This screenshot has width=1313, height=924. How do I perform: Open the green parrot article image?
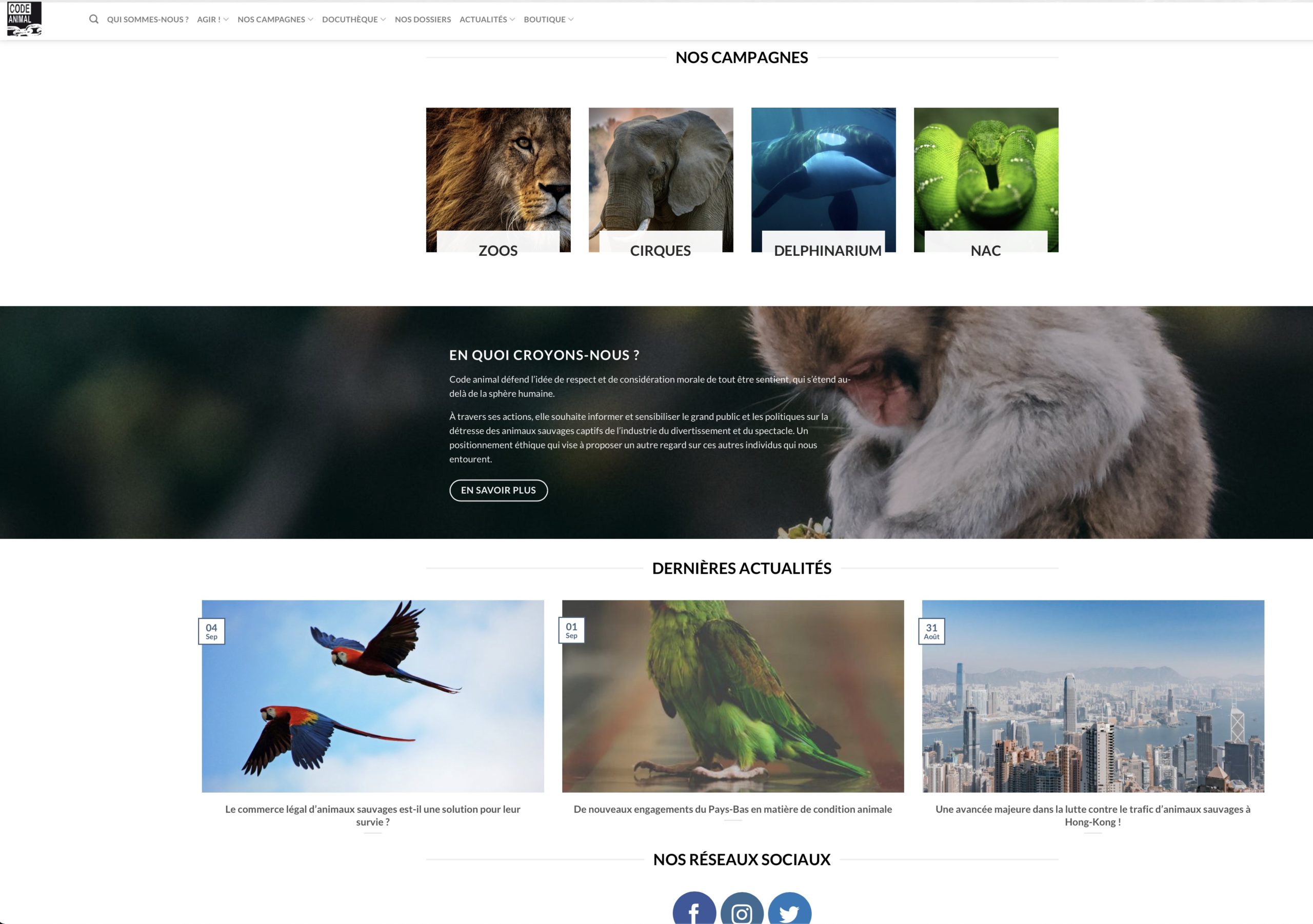(733, 696)
